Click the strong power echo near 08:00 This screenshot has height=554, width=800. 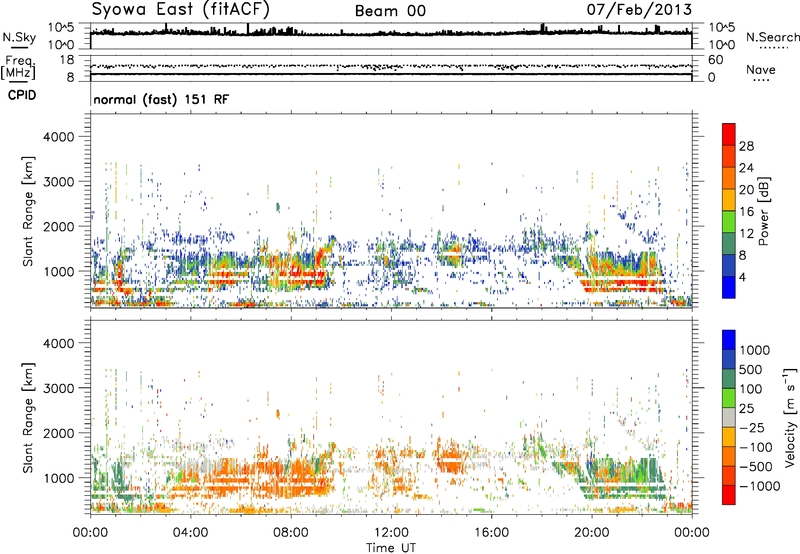[x=301, y=274]
